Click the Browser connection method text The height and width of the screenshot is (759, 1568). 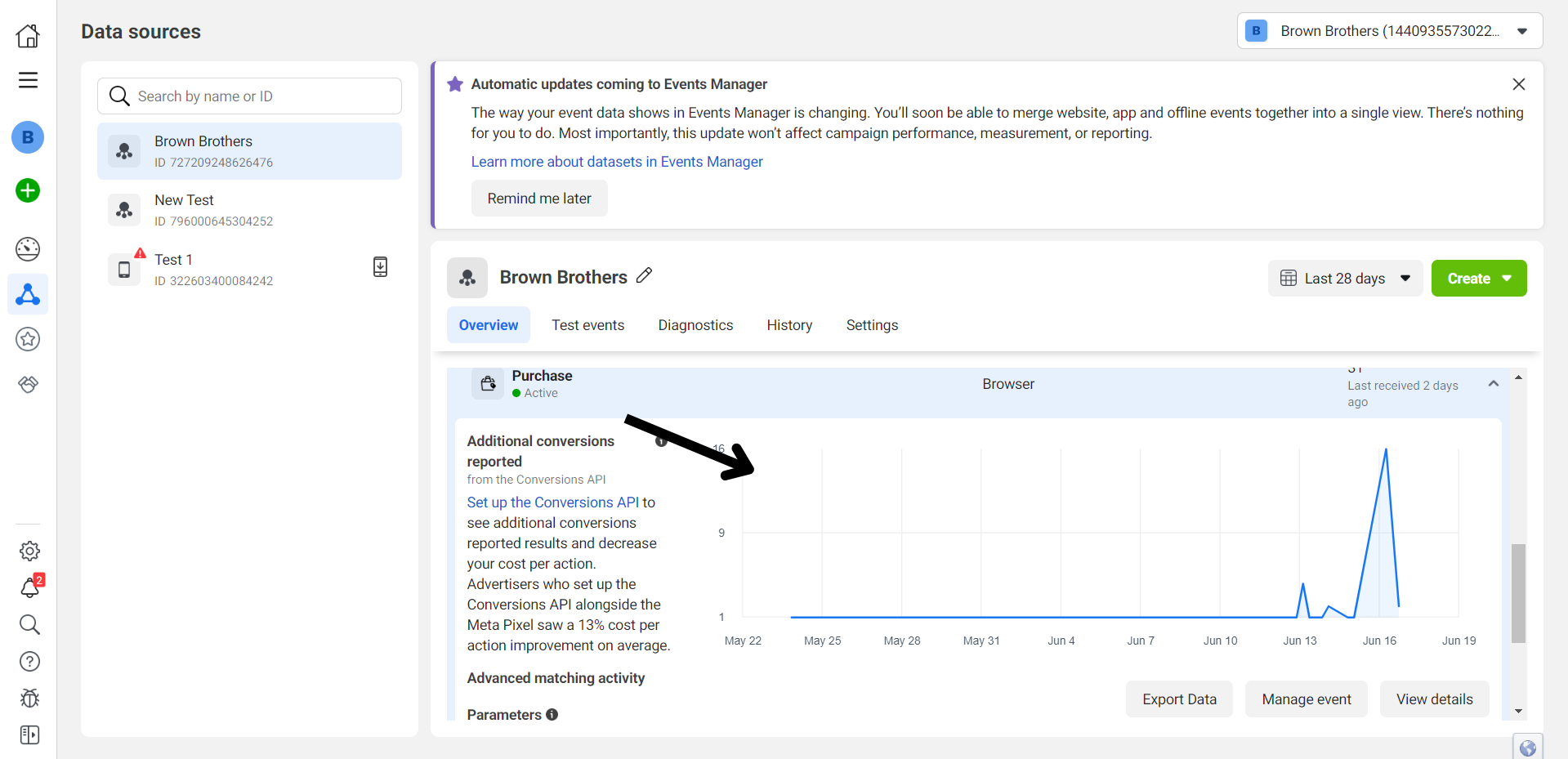coord(1008,384)
